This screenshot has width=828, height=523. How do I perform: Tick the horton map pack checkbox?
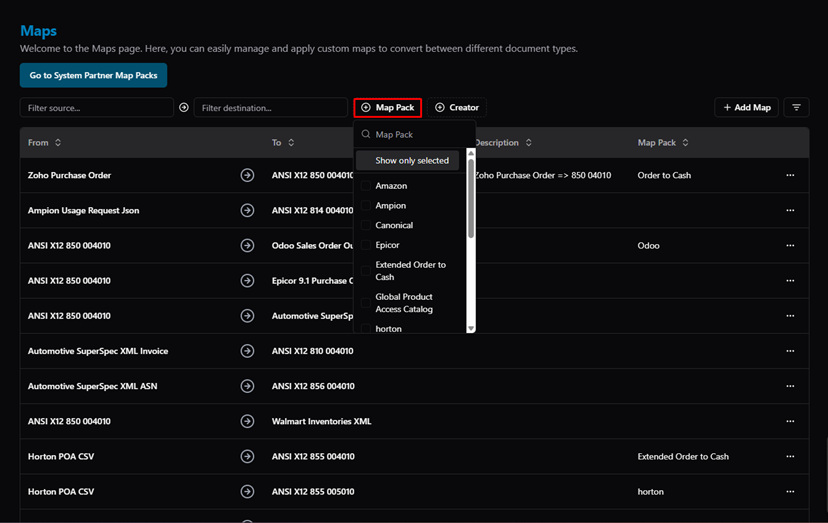tap(365, 329)
